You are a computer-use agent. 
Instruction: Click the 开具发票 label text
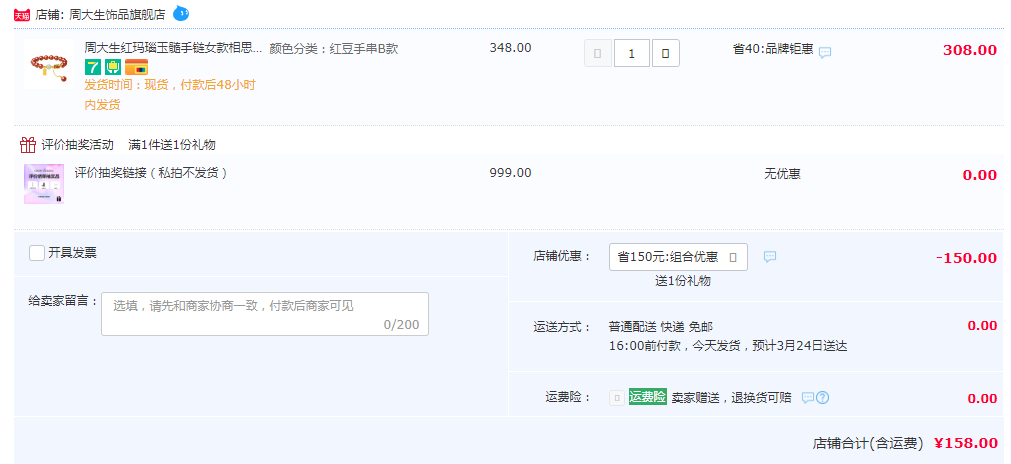[72, 253]
